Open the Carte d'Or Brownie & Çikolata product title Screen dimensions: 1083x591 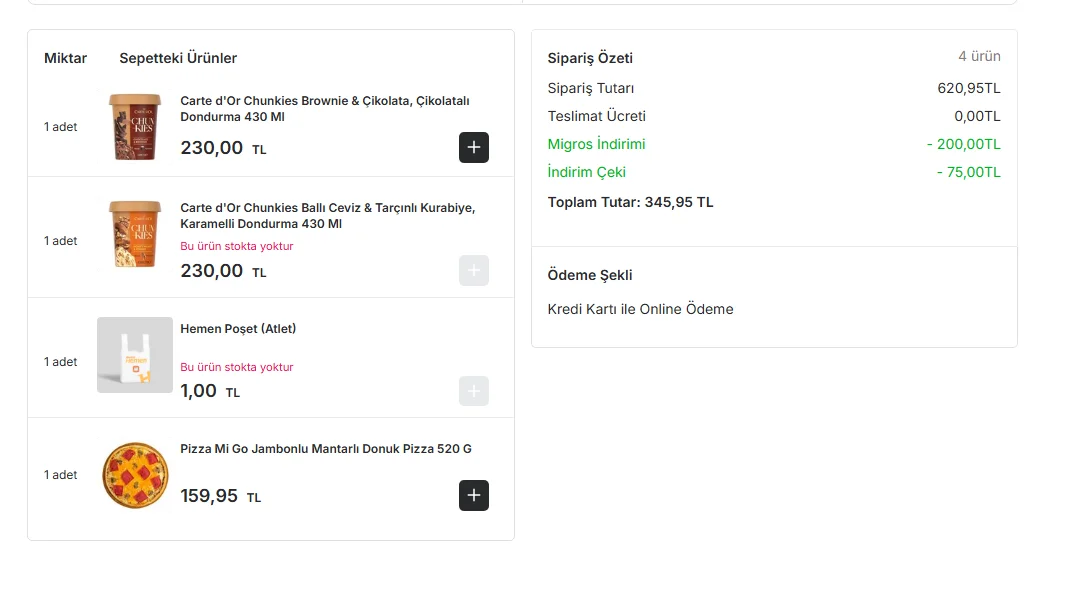pyautogui.click(x=324, y=109)
